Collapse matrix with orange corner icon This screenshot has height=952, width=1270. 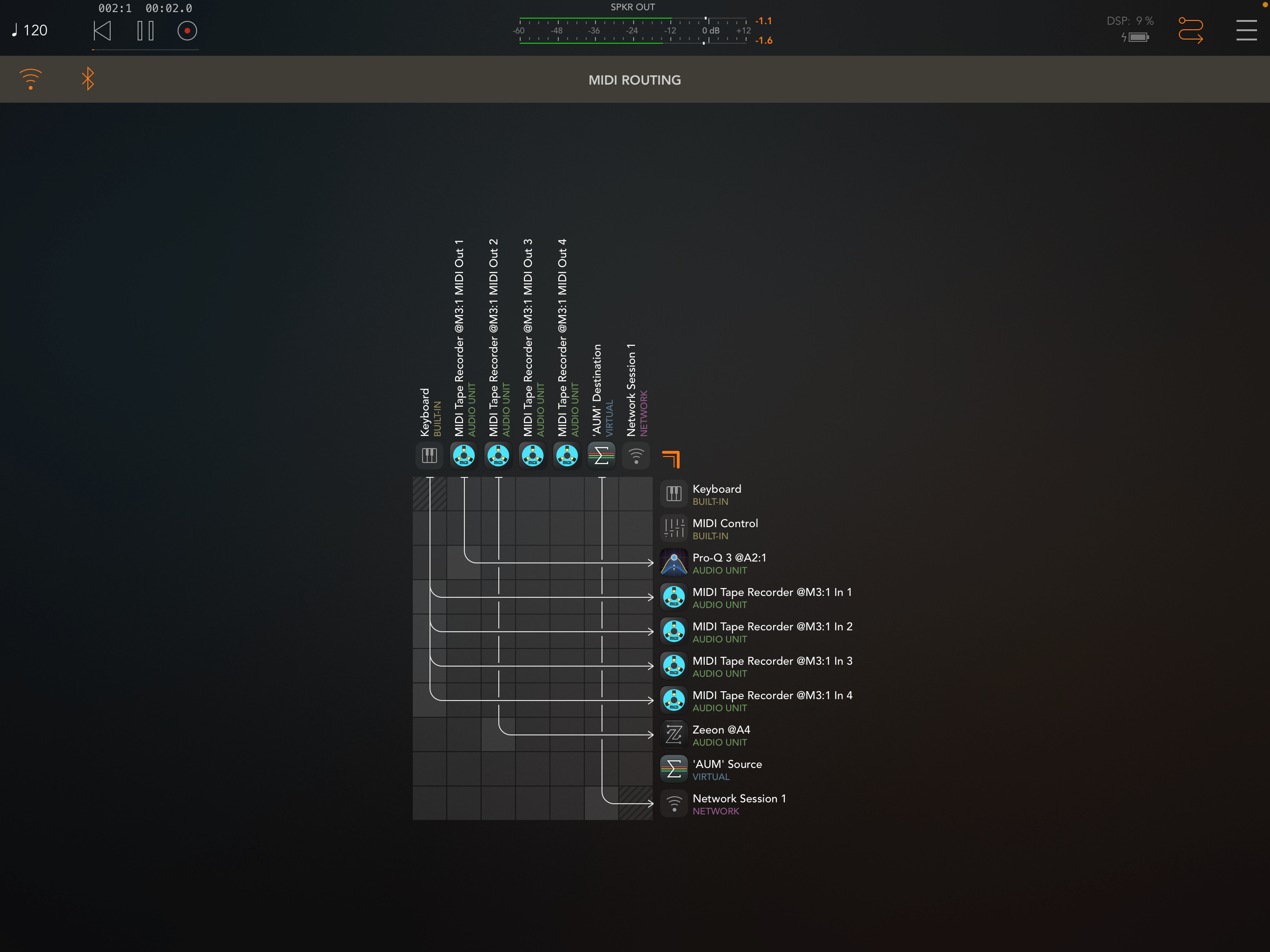[671, 459]
